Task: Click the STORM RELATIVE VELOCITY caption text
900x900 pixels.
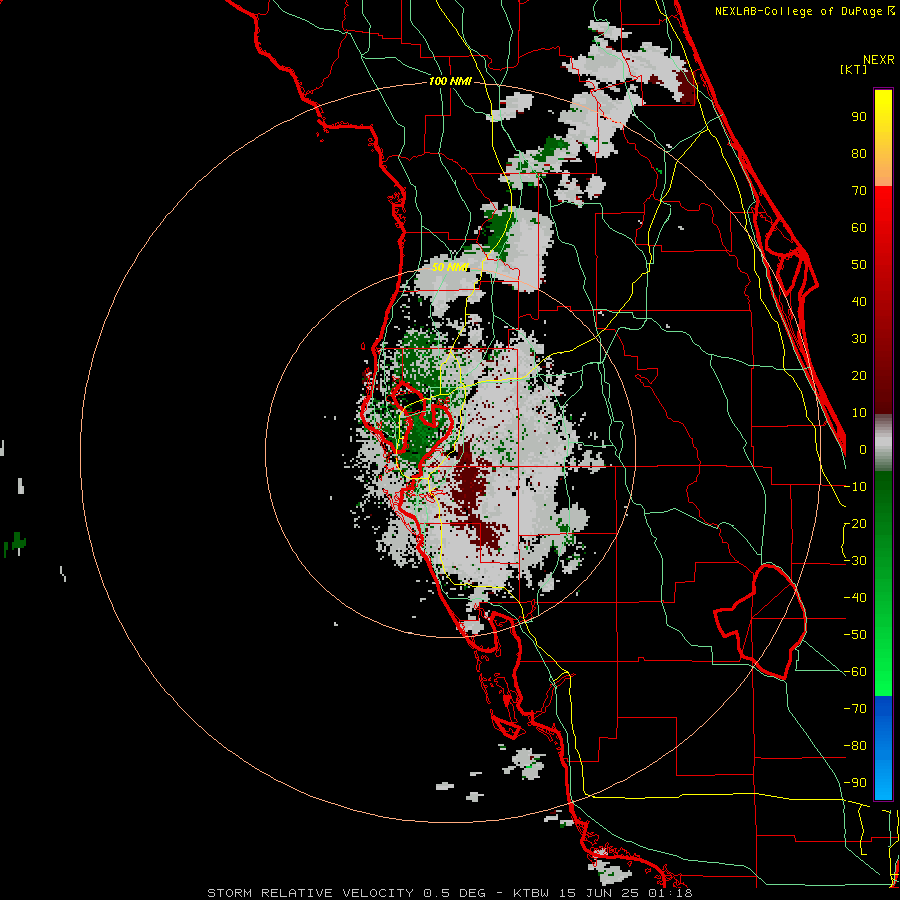Action: 310,893
